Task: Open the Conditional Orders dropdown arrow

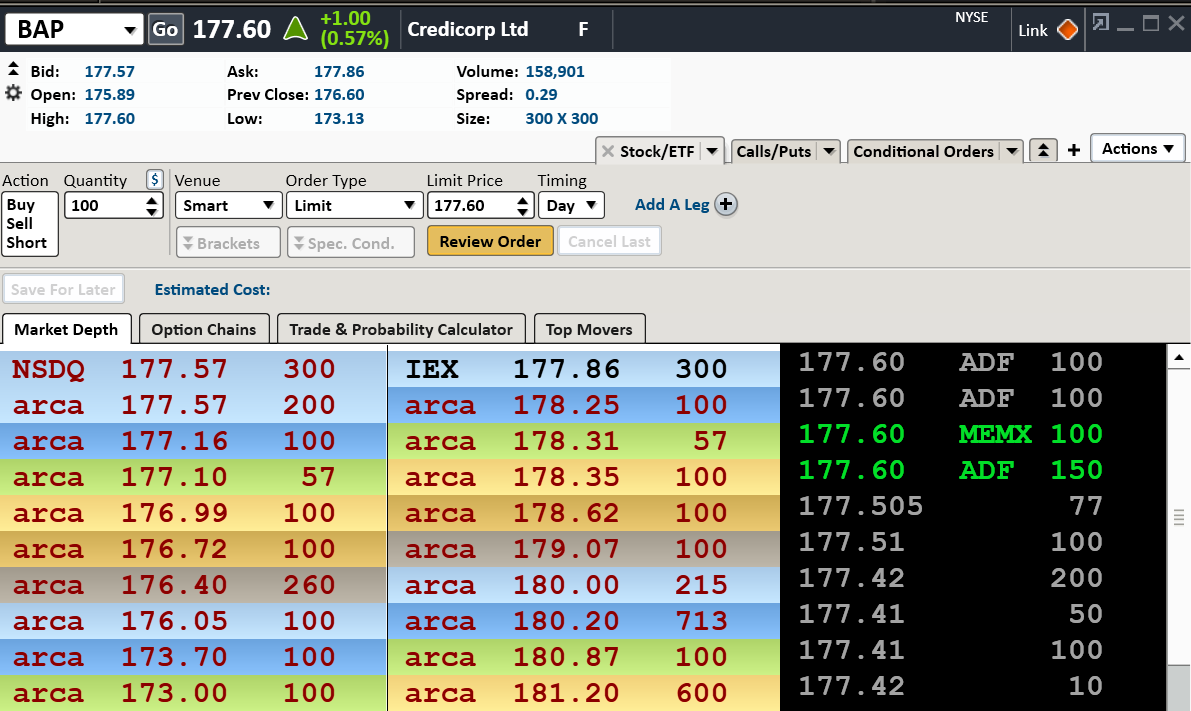Action: click(1012, 151)
